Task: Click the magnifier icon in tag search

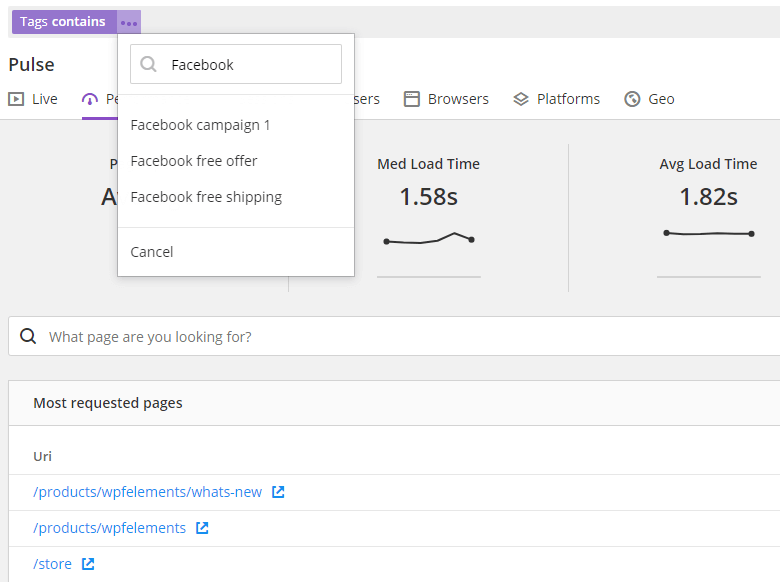Action: click(x=148, y=64)
